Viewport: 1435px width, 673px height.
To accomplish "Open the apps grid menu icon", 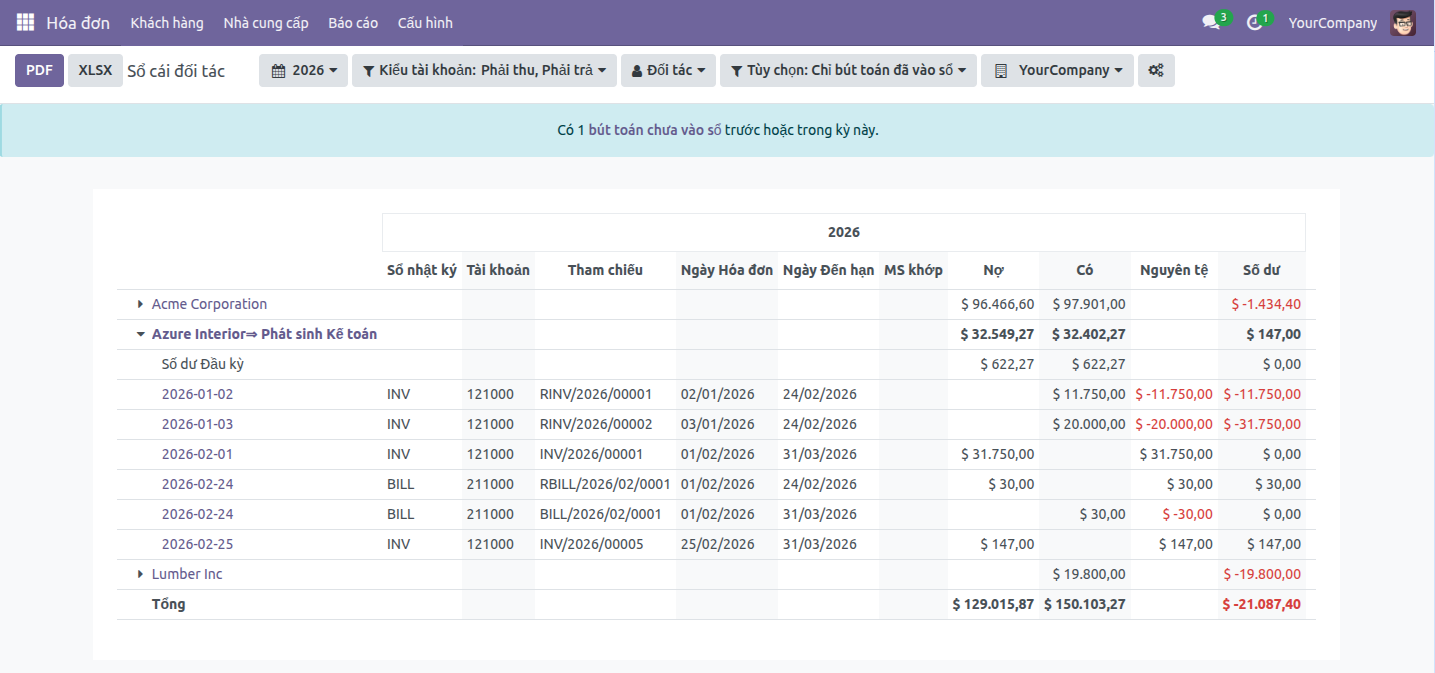I will pos(25,22).
